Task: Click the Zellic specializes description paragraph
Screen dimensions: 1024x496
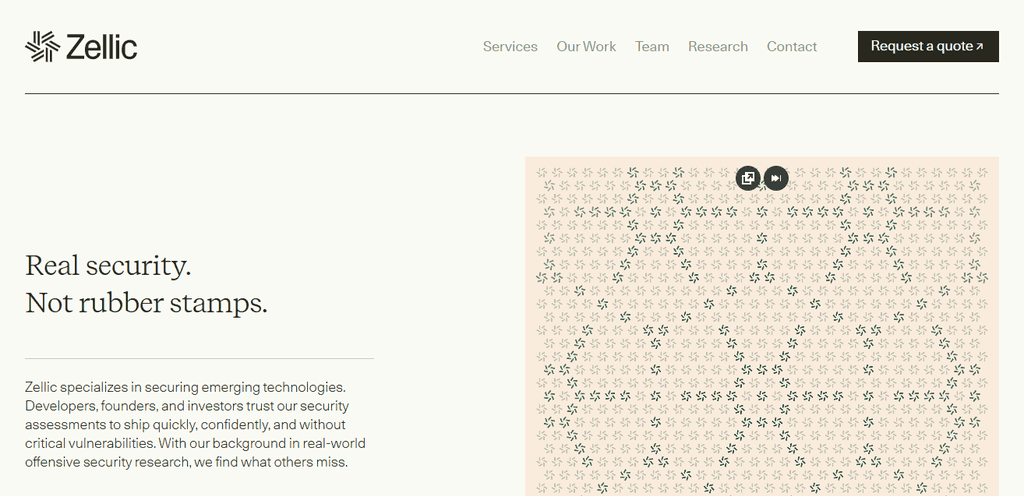Action: [195, 424]
